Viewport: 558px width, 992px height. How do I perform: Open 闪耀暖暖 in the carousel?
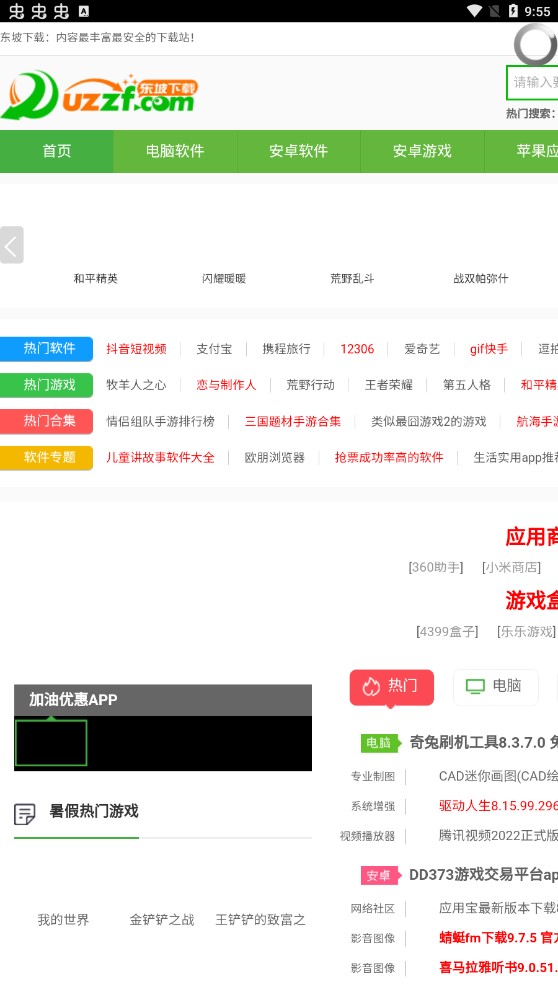(224, 278)
